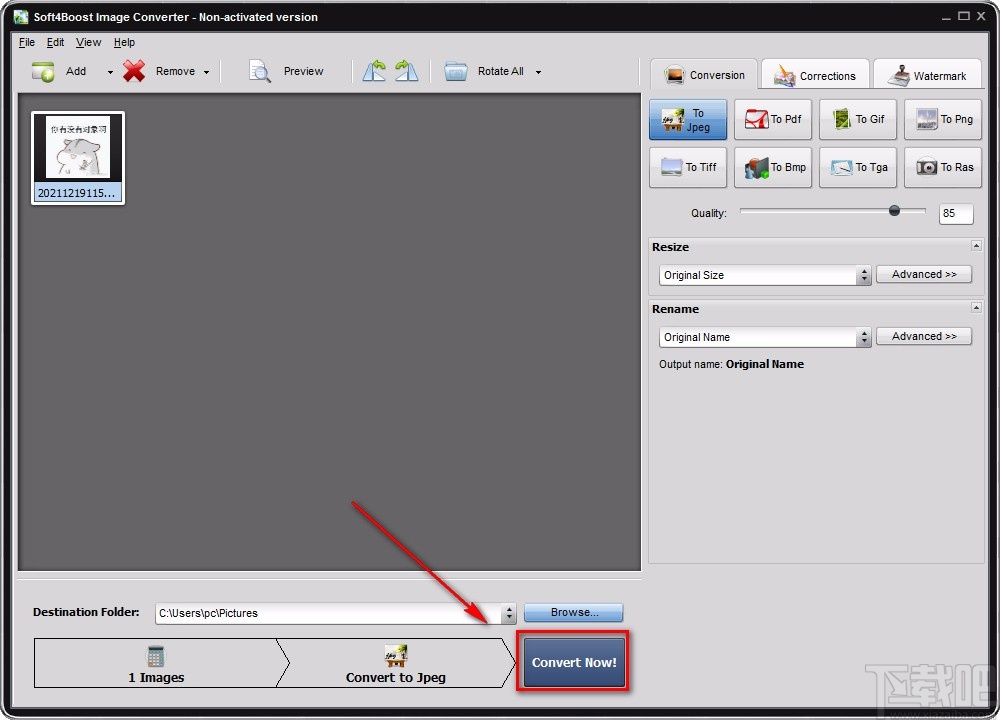Viewport: 1000px width, 720px height.
Task: Select To Tga output format
Action: (858, 167)
